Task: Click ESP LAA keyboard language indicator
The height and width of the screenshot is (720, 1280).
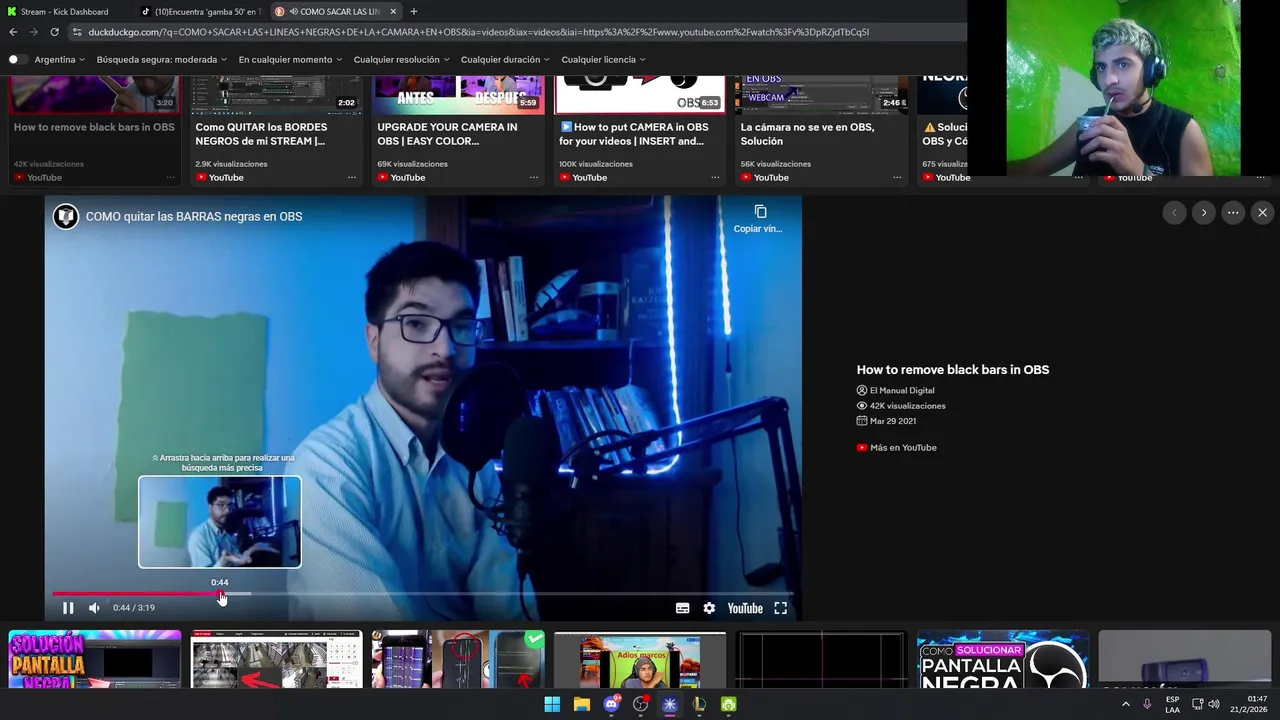Action: (1172, 704)
